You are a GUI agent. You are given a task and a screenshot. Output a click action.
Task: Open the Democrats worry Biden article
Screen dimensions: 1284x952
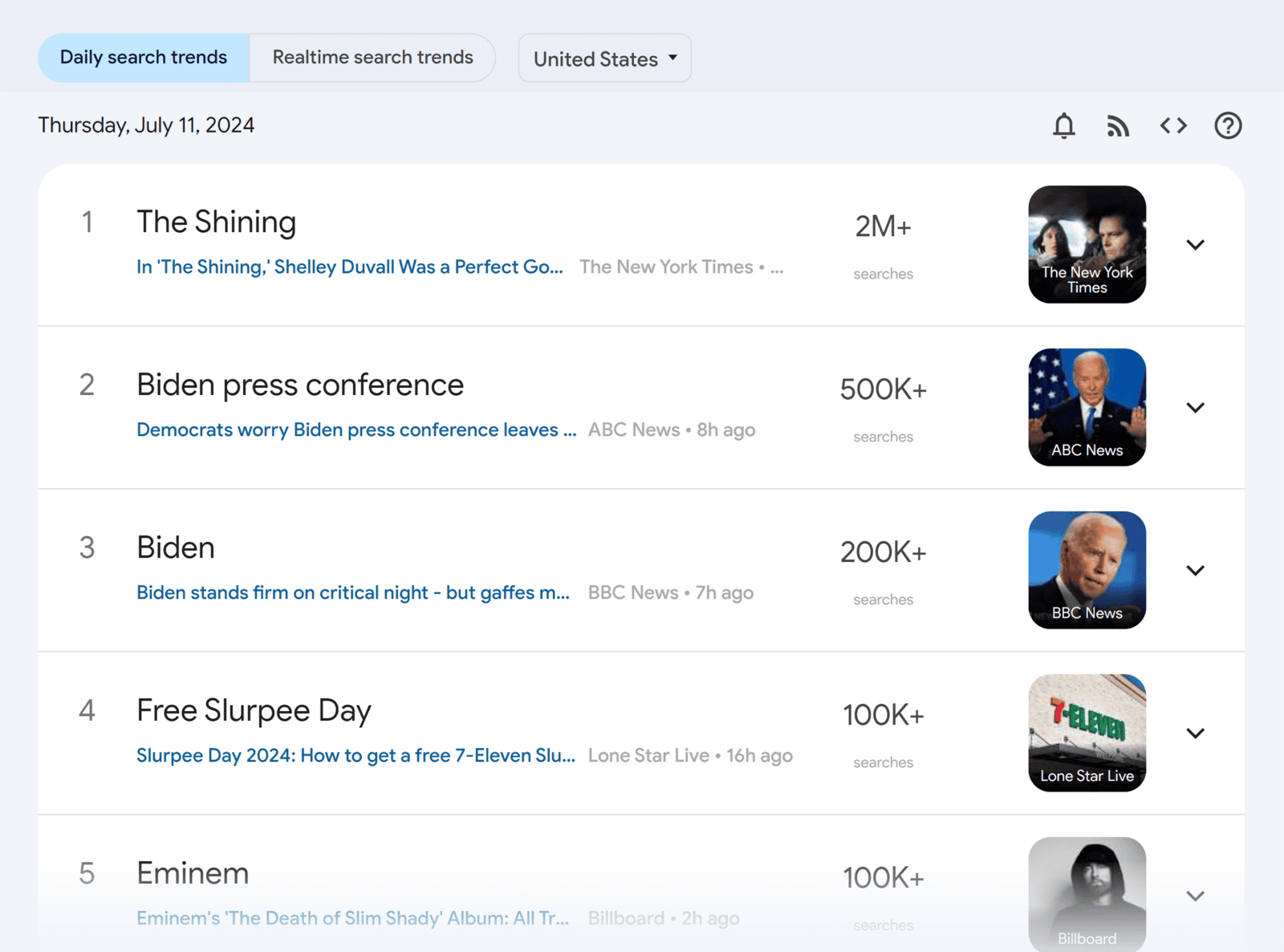[356, 429]
